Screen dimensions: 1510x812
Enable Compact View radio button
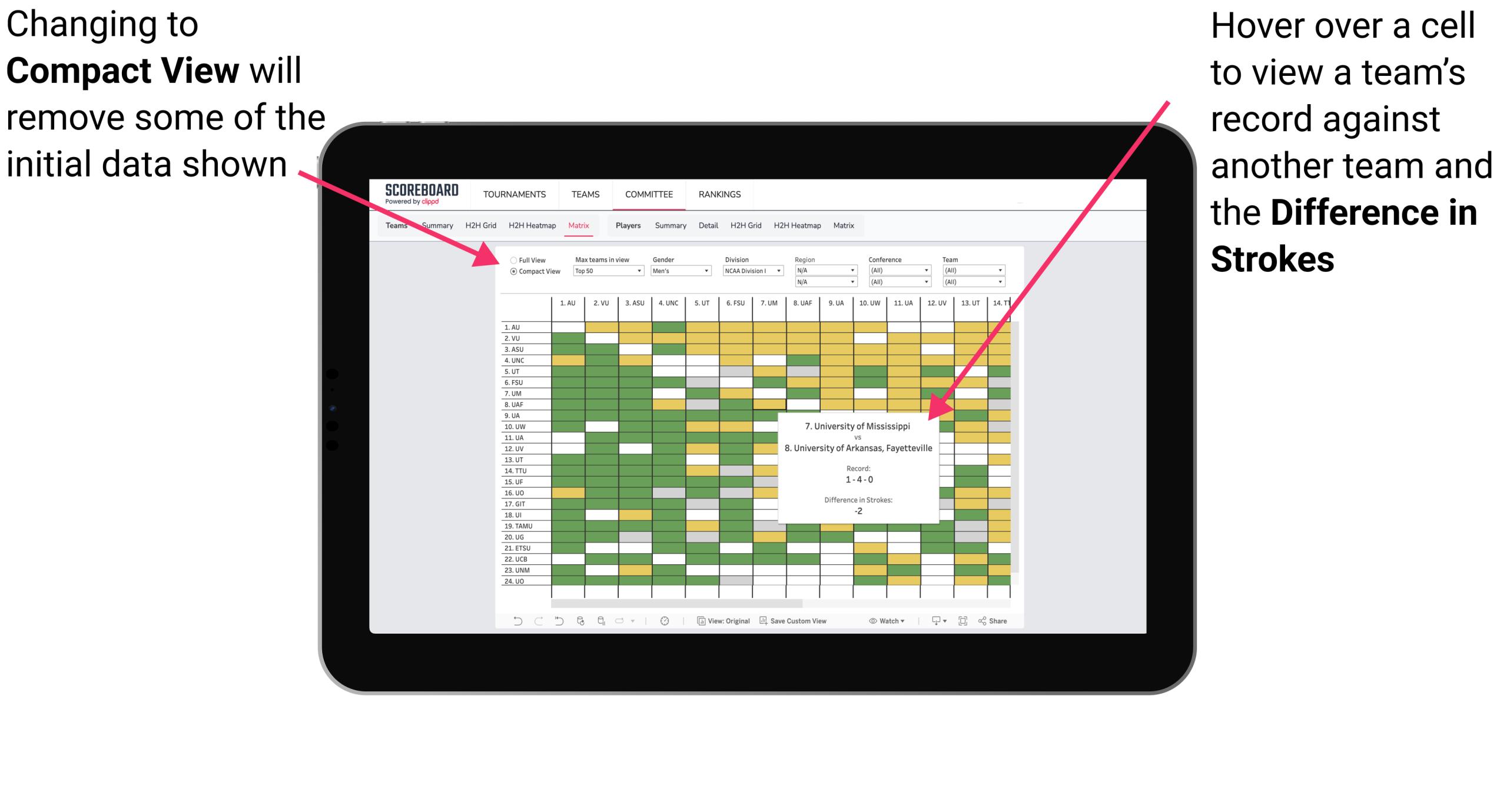[511, 275]
